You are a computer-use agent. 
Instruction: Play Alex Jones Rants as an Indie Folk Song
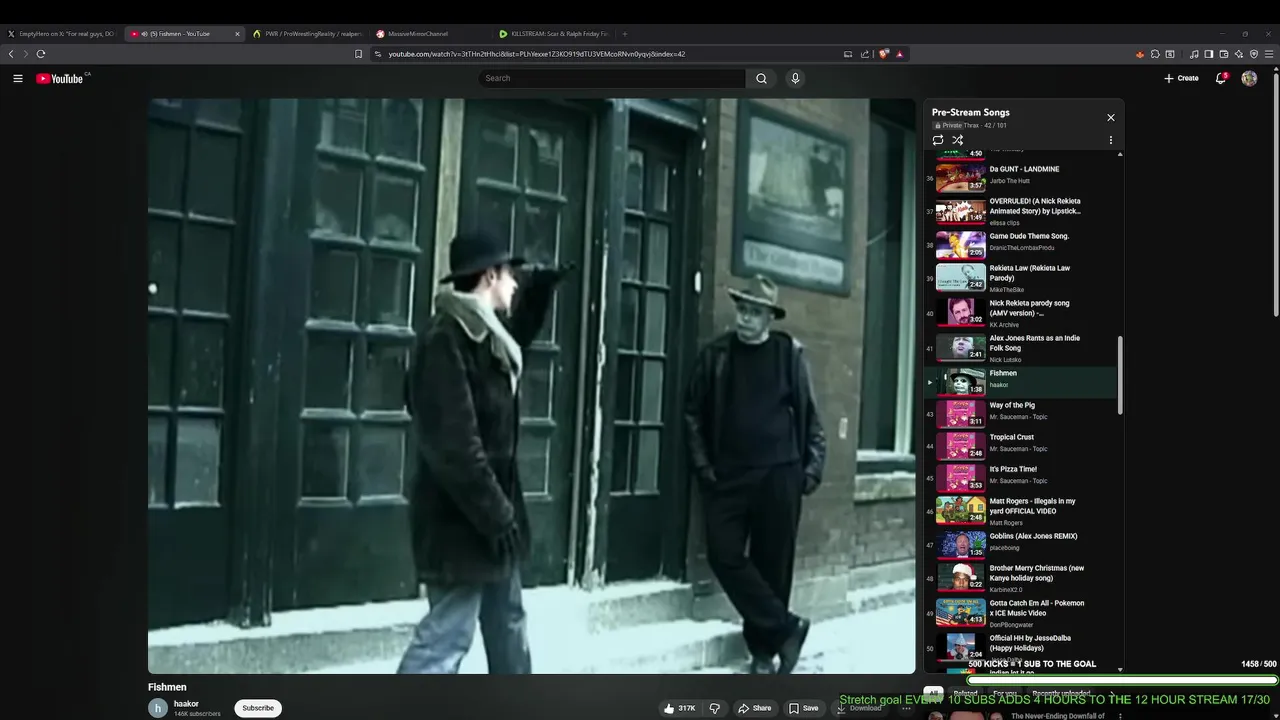point(1021,348)
